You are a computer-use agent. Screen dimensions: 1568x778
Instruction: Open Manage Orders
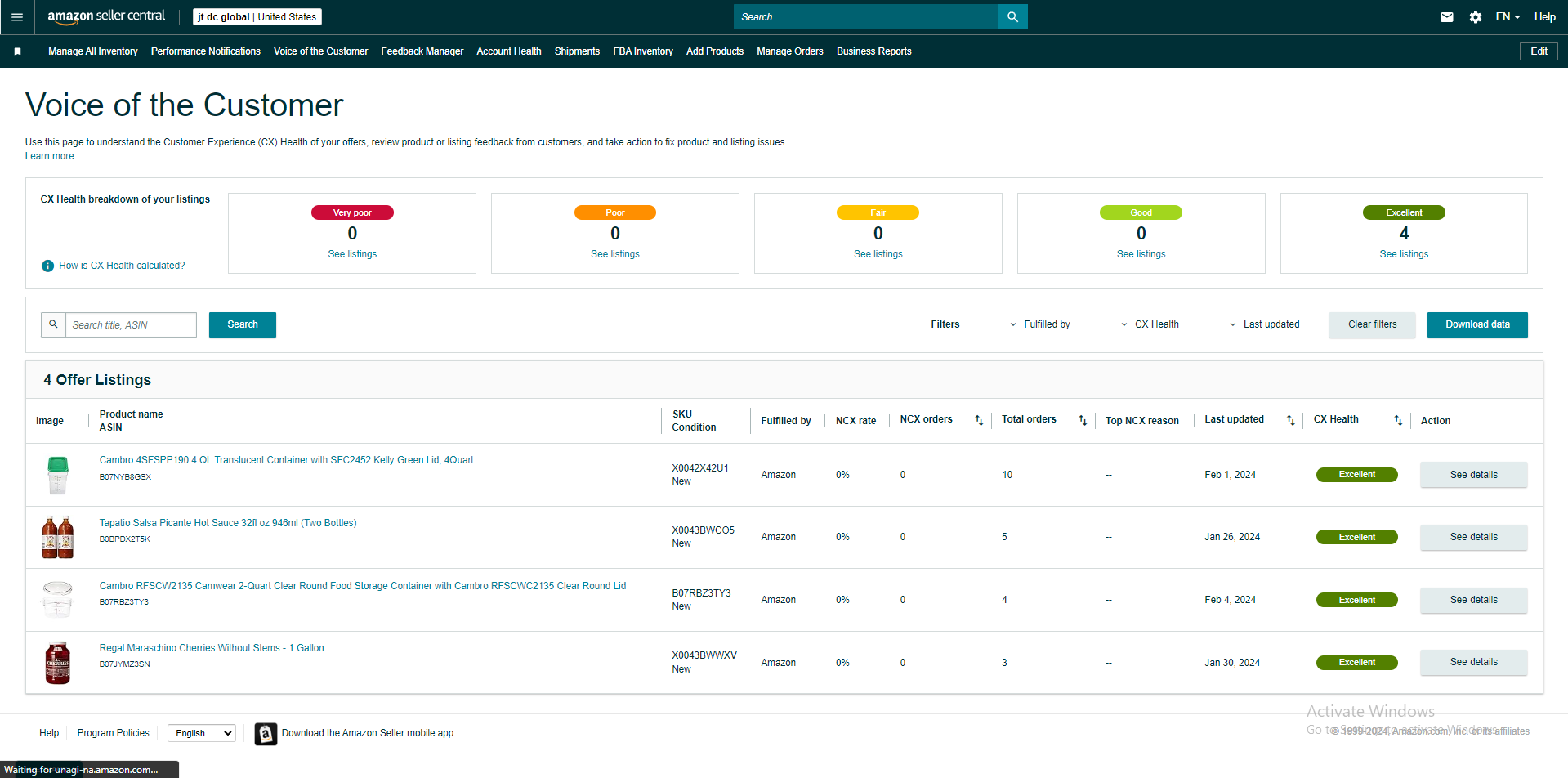pos(790,51)
